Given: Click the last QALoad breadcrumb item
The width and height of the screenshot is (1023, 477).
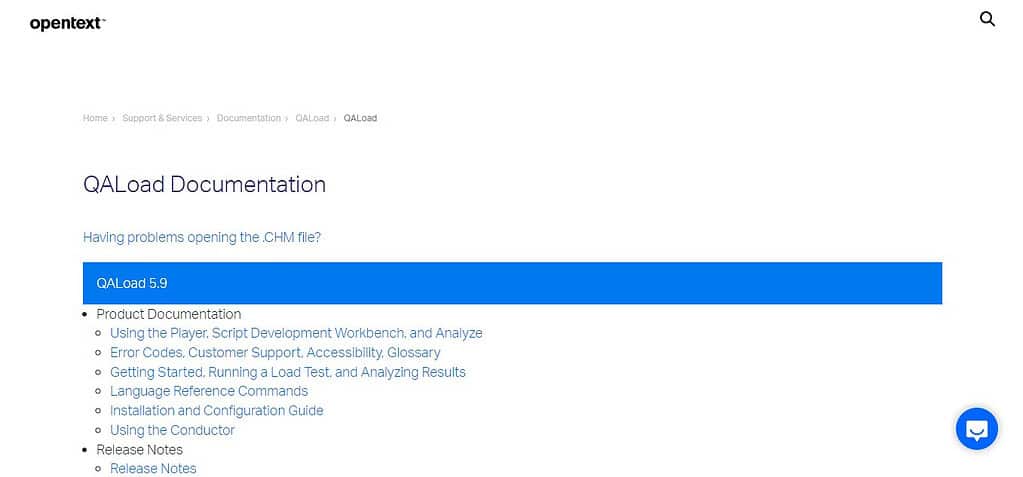Looking at the screenshot, I should 360,118.
